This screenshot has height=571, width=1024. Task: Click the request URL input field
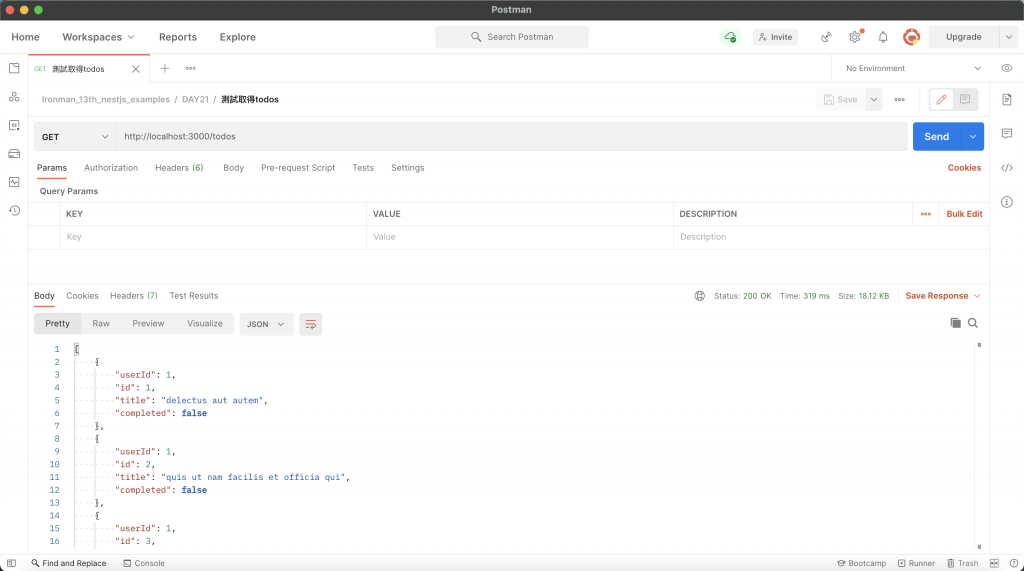(x=512, y=137)
